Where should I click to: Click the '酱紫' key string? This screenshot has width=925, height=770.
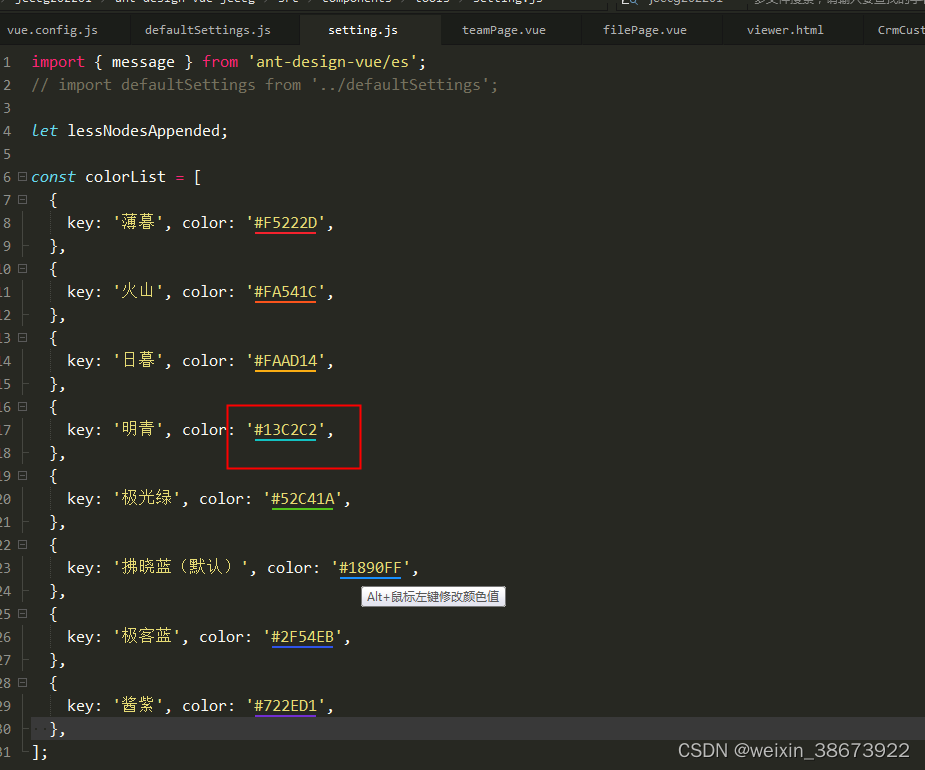(138, 706)
